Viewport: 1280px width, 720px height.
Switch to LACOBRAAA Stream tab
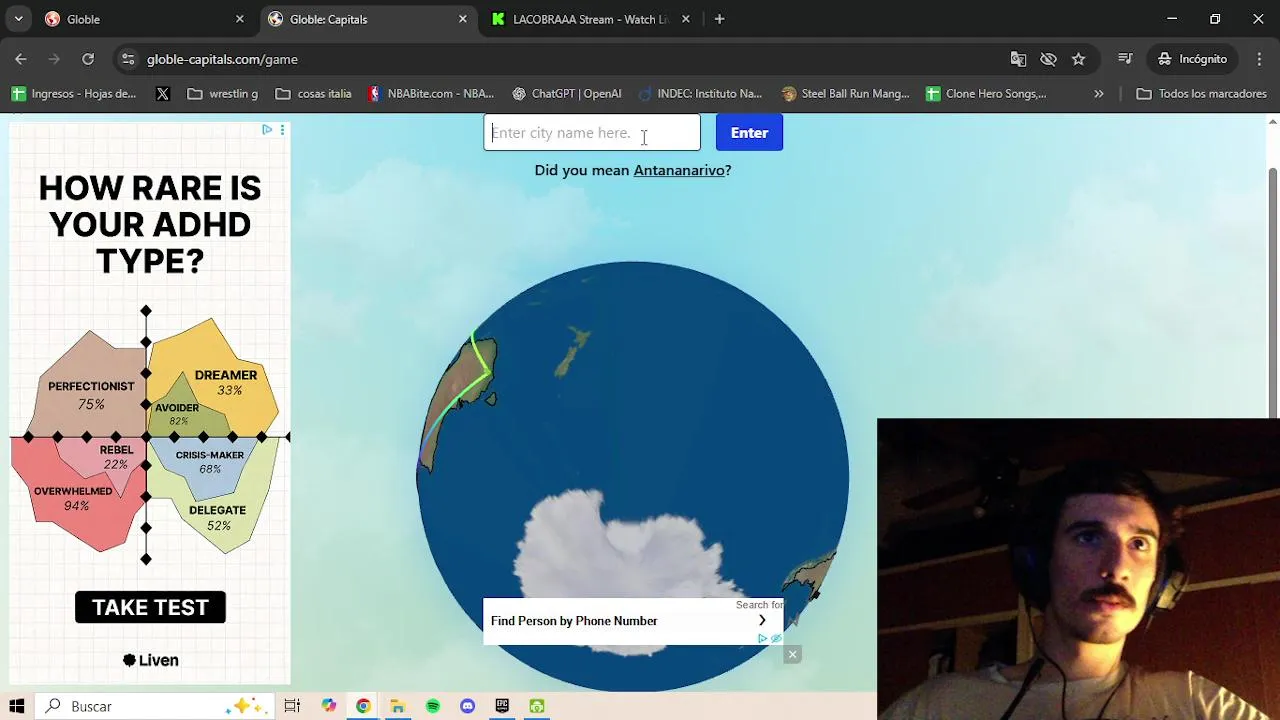[589, 19]
